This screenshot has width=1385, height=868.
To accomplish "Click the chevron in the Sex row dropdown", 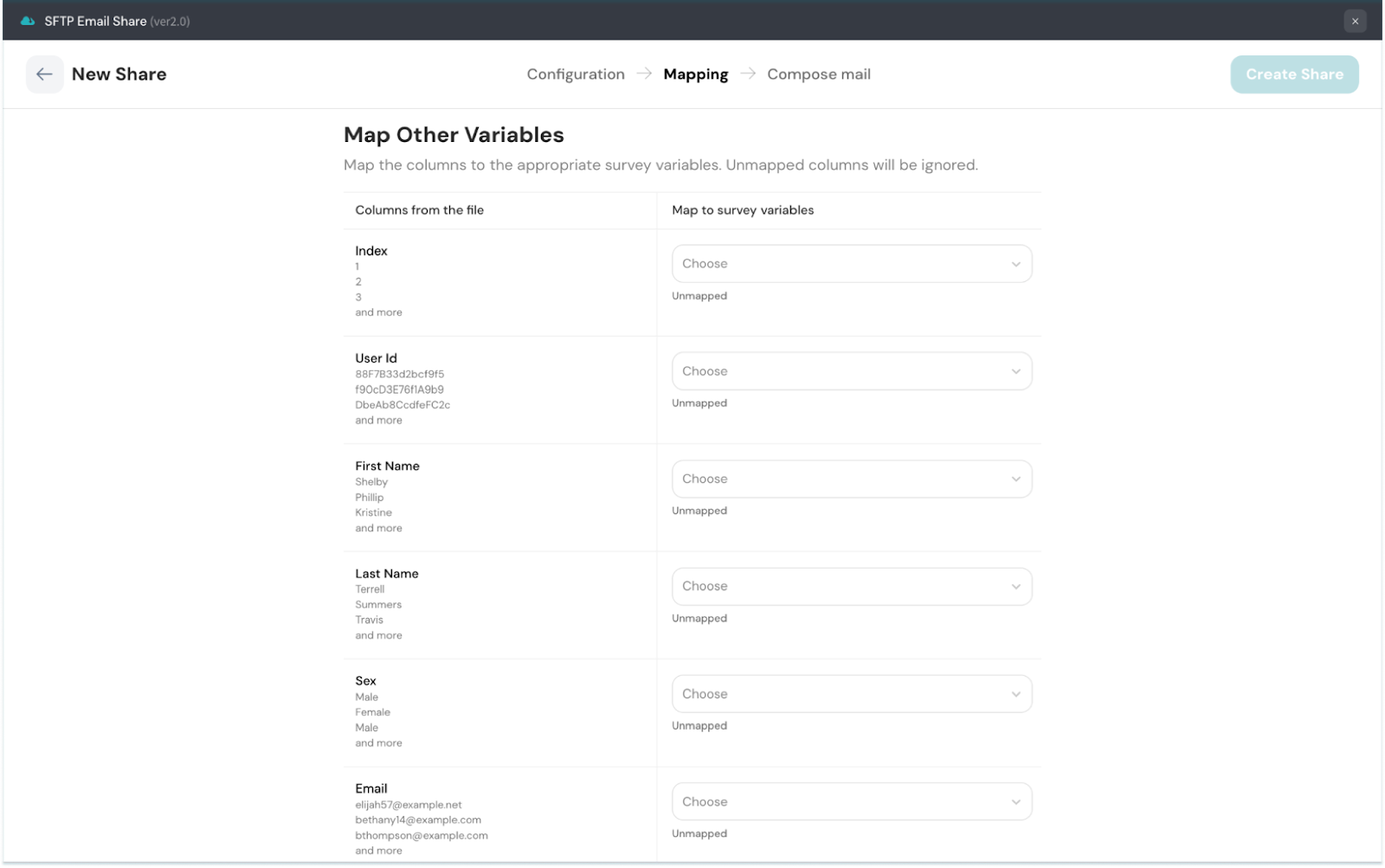I will (x=1015, y=694).
